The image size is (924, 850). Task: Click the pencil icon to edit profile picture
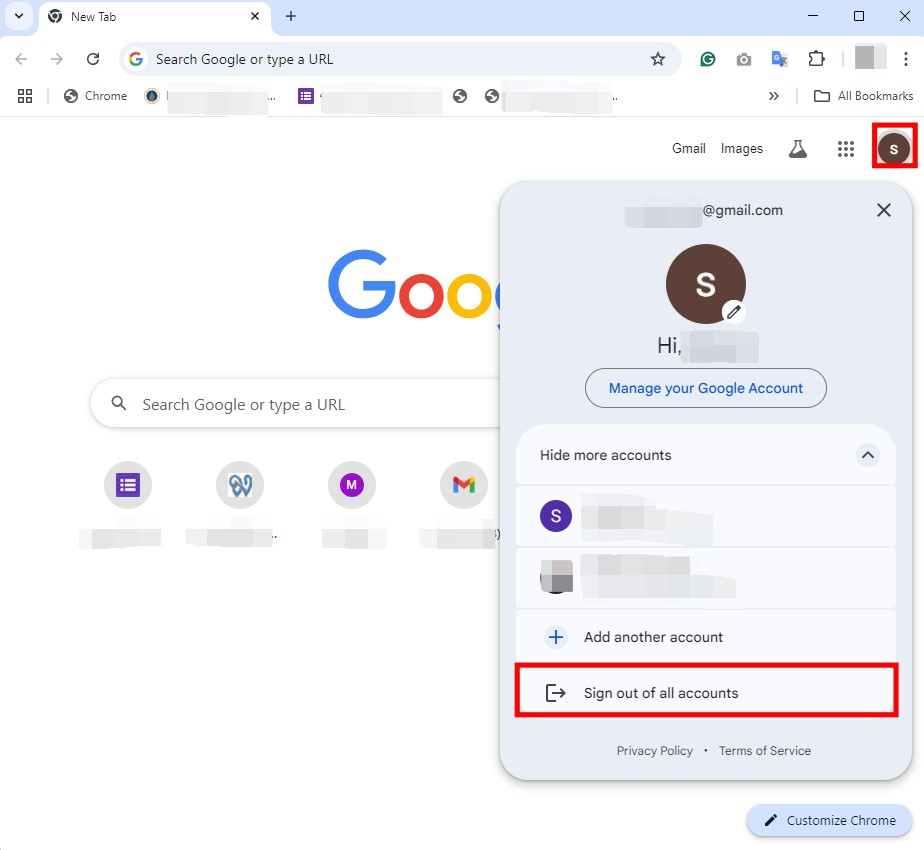pyautogui.click(x=734, y=312)
